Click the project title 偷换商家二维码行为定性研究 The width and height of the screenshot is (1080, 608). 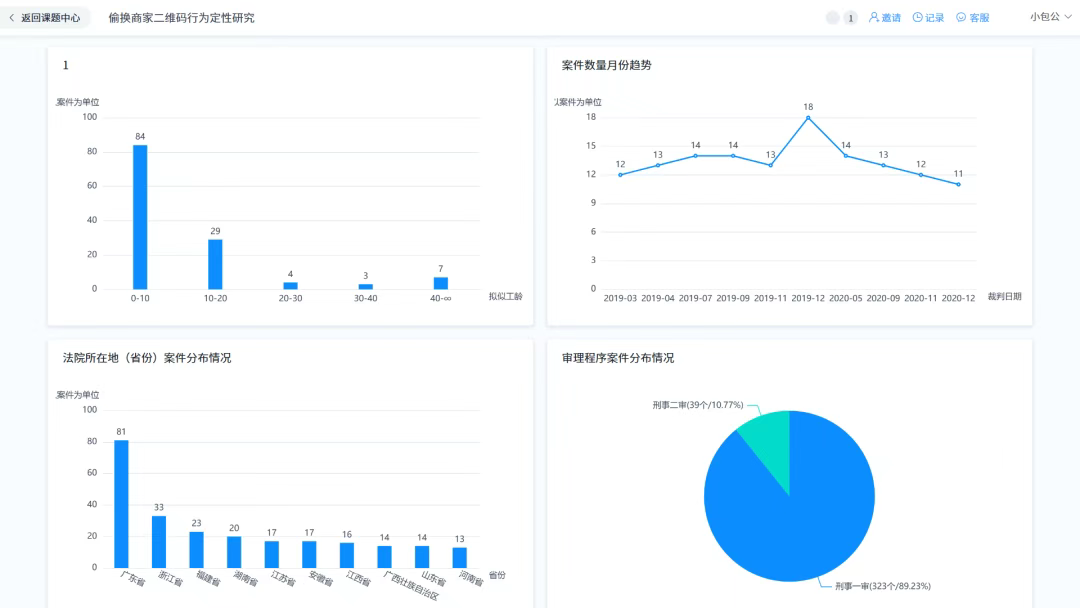coord(181,18)
